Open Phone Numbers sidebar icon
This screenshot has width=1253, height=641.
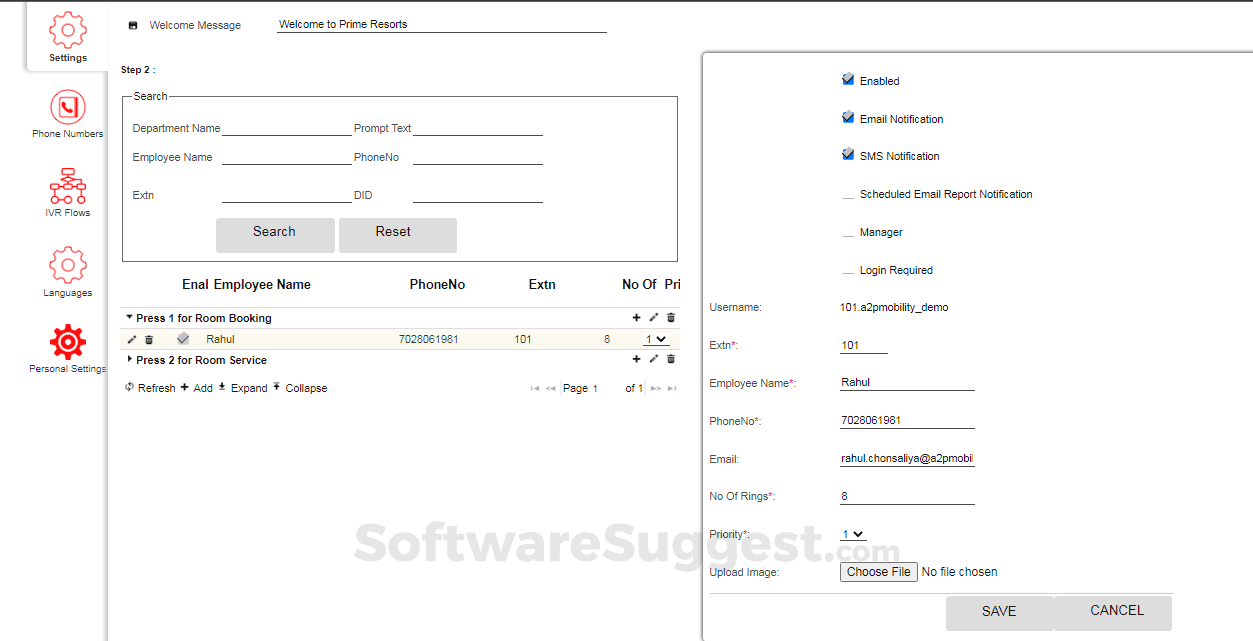pyautogui.click(x=67, y=108)
